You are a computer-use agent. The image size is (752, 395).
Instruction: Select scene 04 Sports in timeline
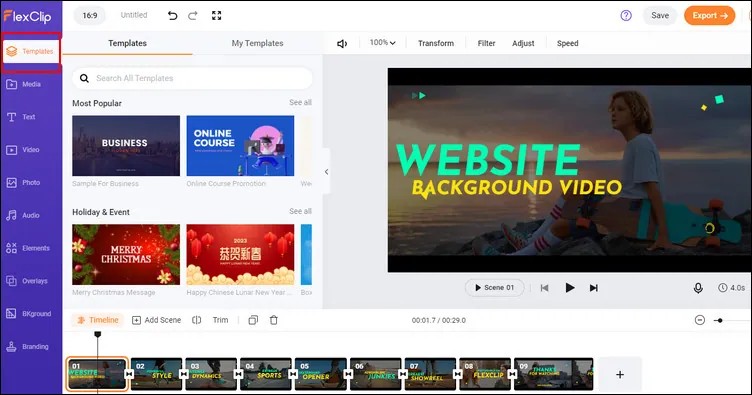tap(266, 374)
